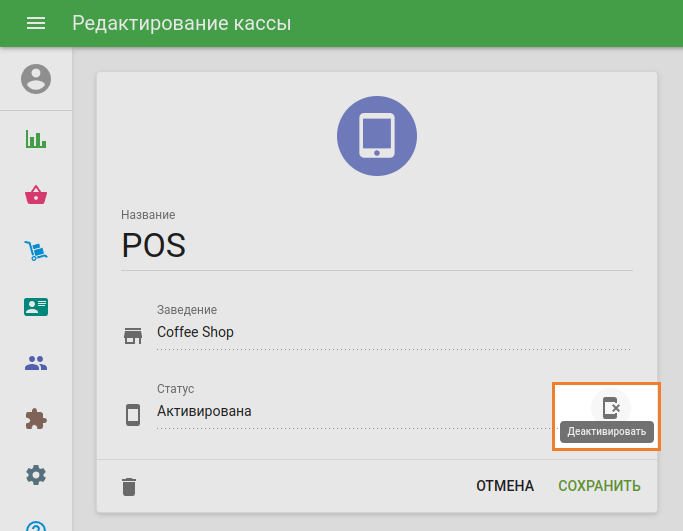Open the hamburger navigation menu
This screenshot has width=683, height=531.
tap(36, 23)
